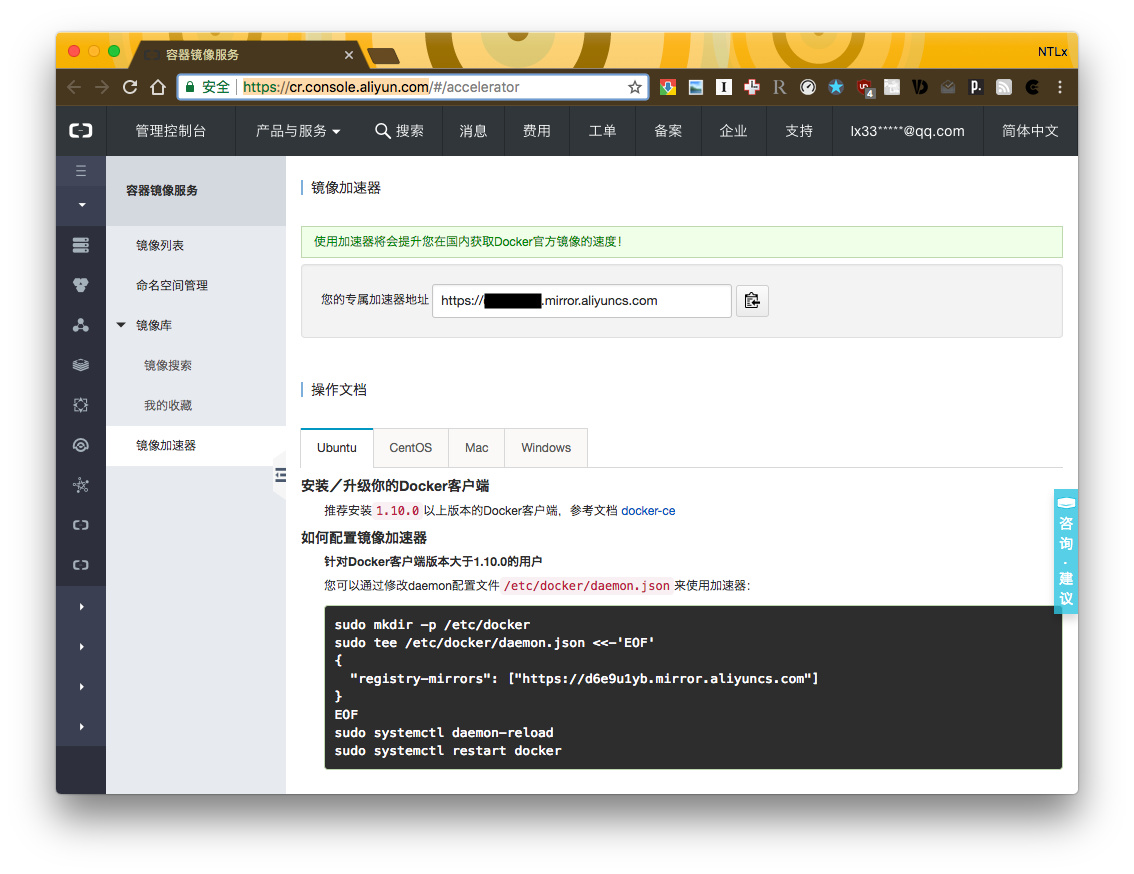Click the NTLx profile label at top right
The height and width of the screenshot is (874, 1134).
[x=1052, y=51]
